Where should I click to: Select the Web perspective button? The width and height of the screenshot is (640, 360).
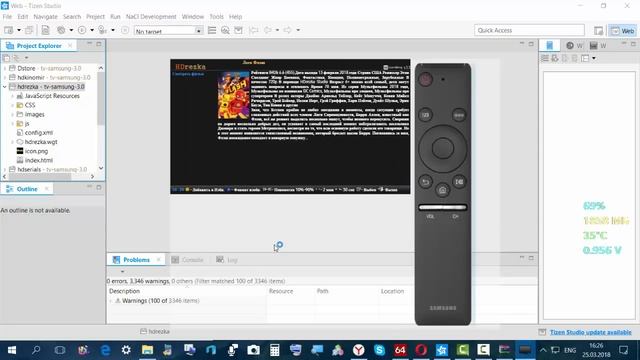click(x=622, y=31)
